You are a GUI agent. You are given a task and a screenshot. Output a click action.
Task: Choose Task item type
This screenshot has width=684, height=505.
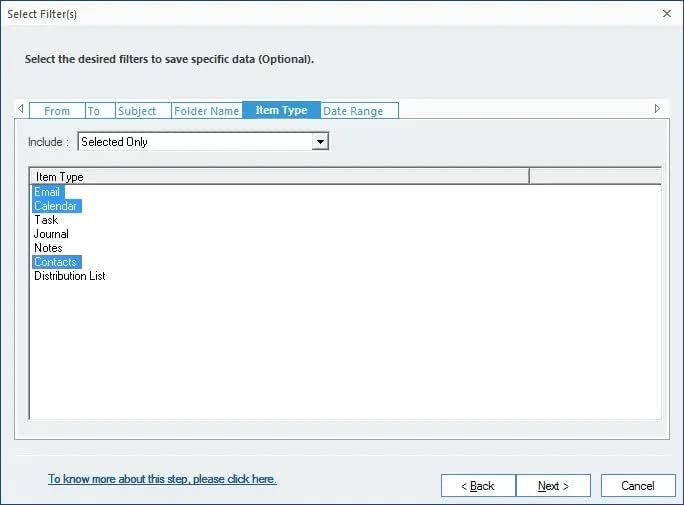pyautogui.click(x=46, y=220)
